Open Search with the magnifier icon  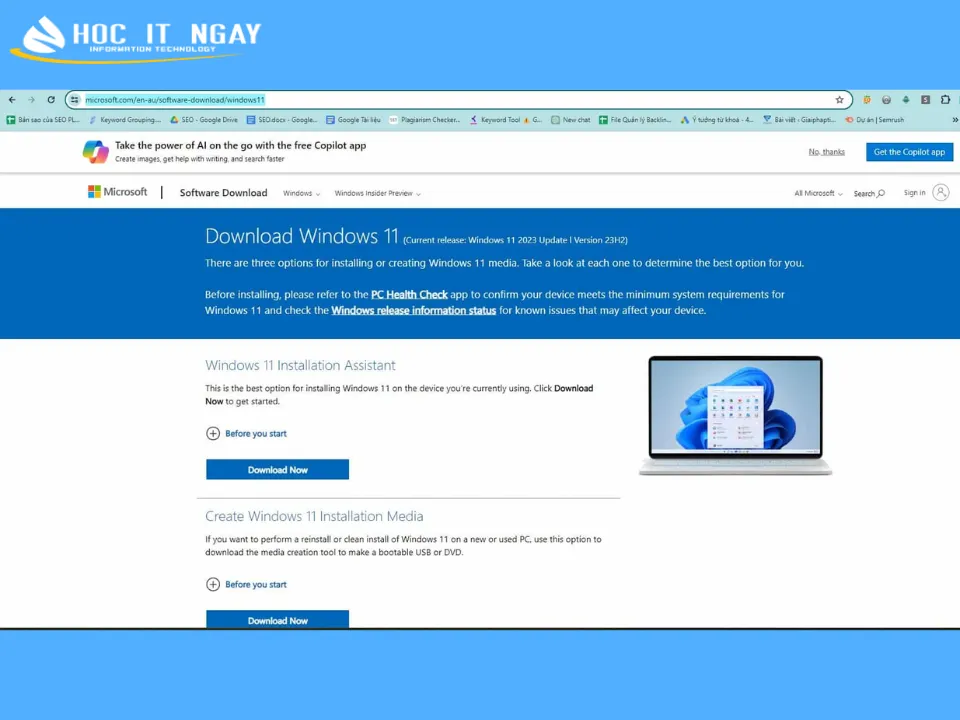869,193
